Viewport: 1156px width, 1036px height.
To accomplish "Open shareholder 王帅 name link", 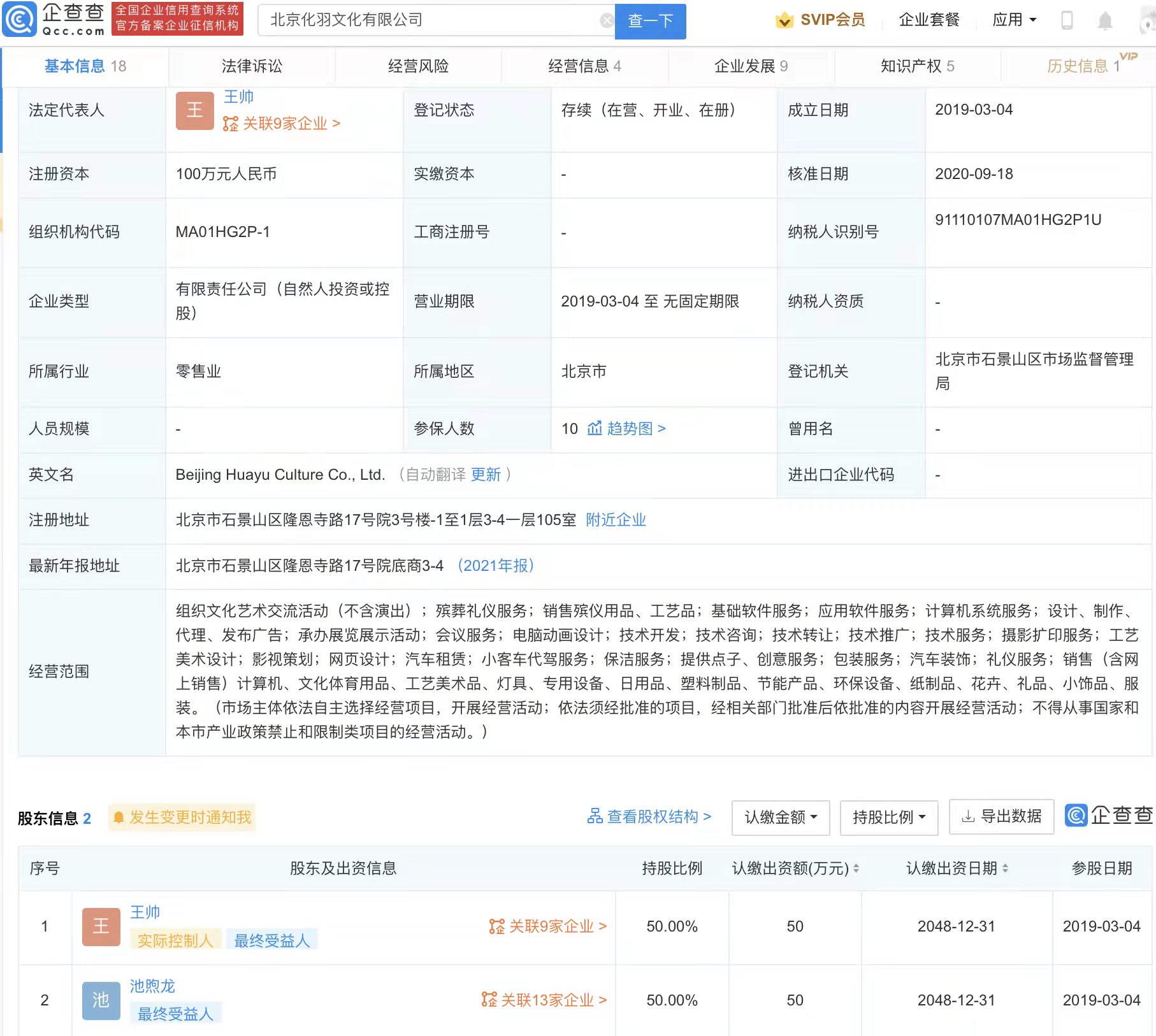I will [x=145, y=912].
